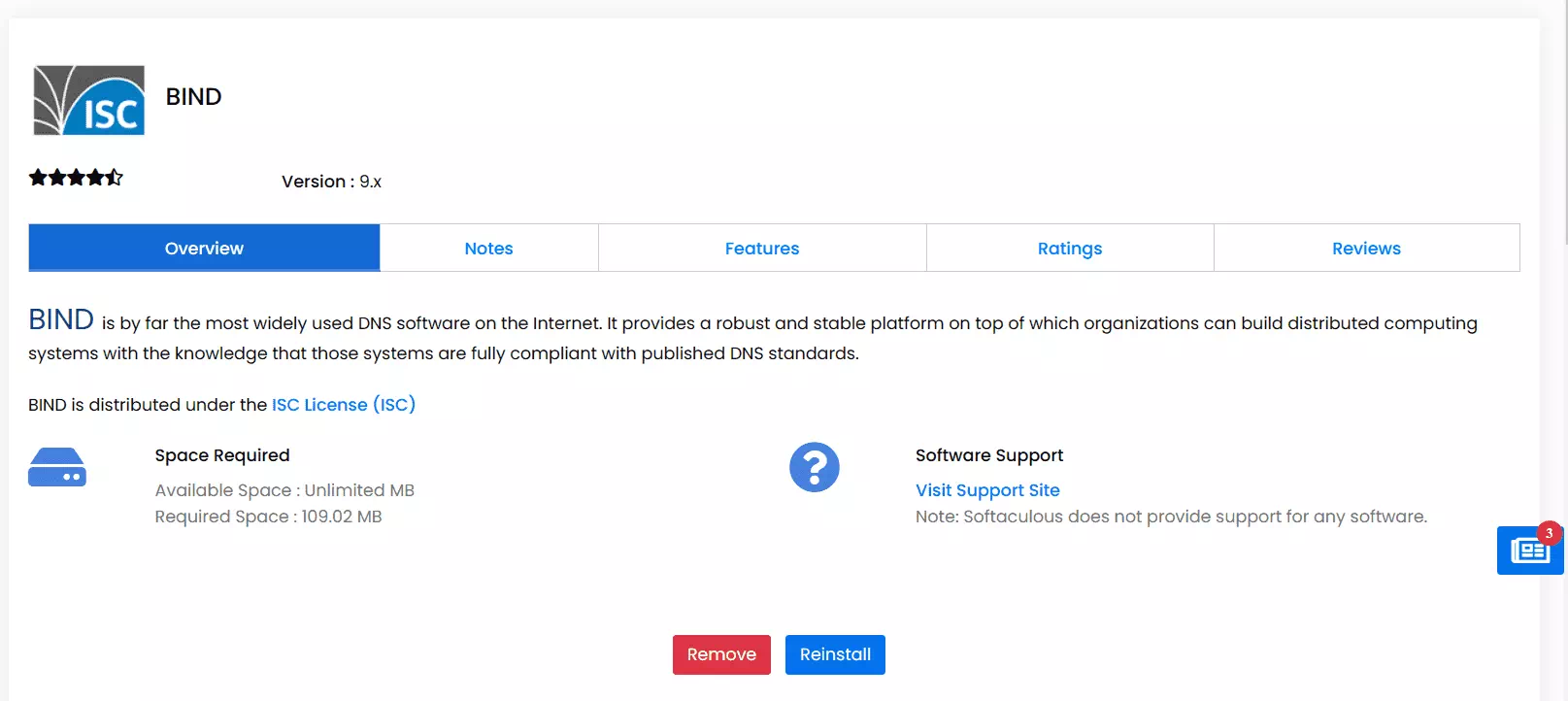Click the 'Space Required' heading
Image resolution: width=1568 pixels, height=701 pixels.
pos(222,455)
